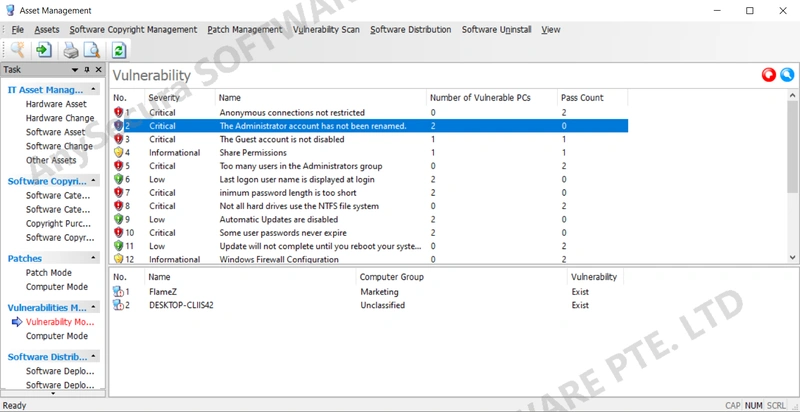The image size is (800, 412).
Task: Open Patch Mode under Patches
Action: pos(48,273)
